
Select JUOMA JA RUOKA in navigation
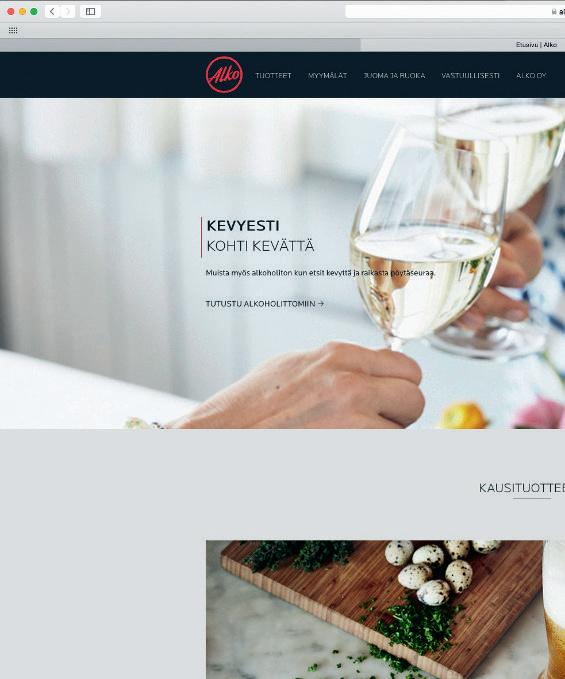(x=394, y=75)
